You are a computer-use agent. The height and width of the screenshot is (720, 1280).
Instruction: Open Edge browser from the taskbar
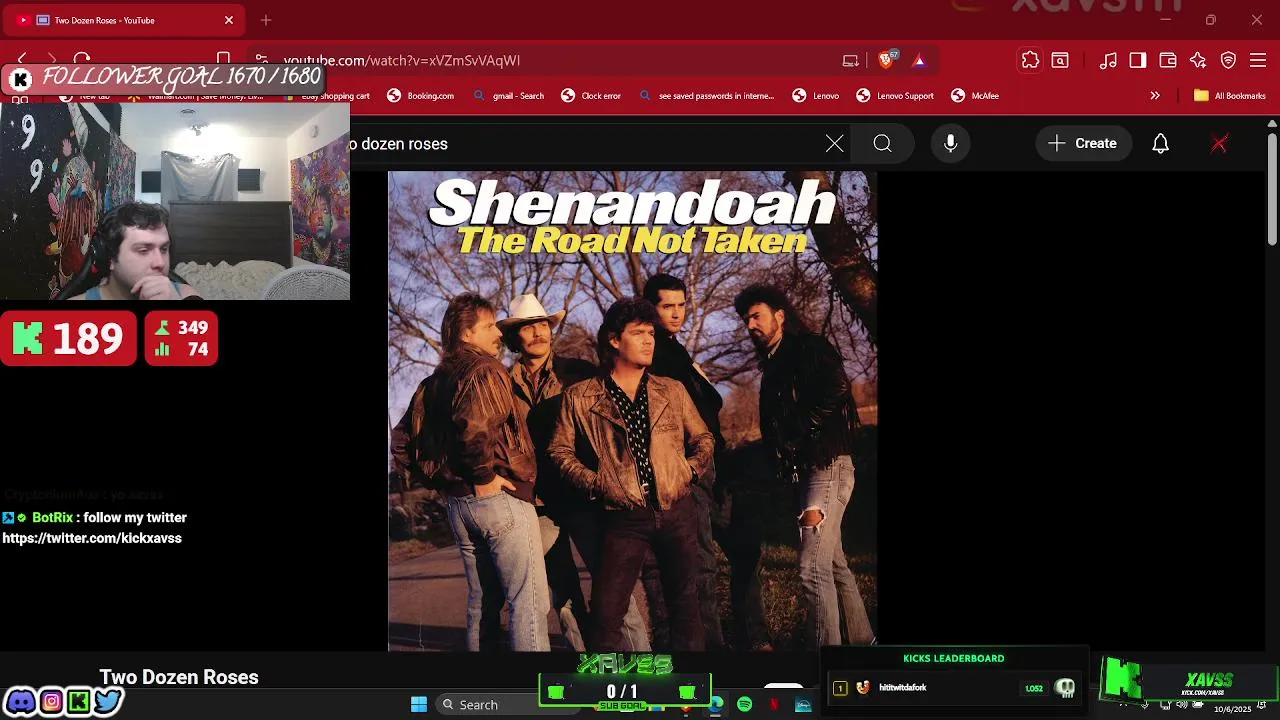[x=716, y=705]
